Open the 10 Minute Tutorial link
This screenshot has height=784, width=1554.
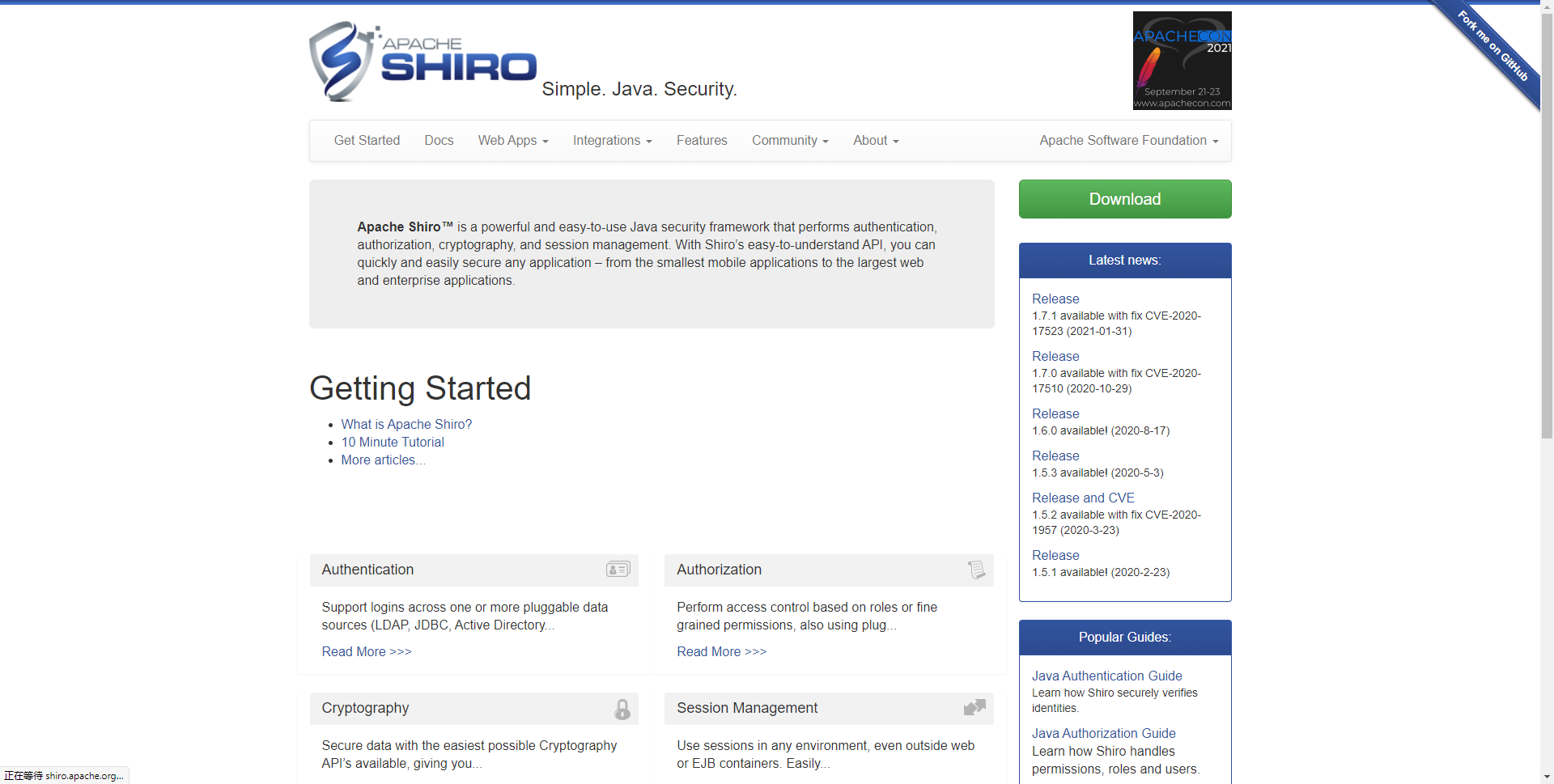coord(393,442)
